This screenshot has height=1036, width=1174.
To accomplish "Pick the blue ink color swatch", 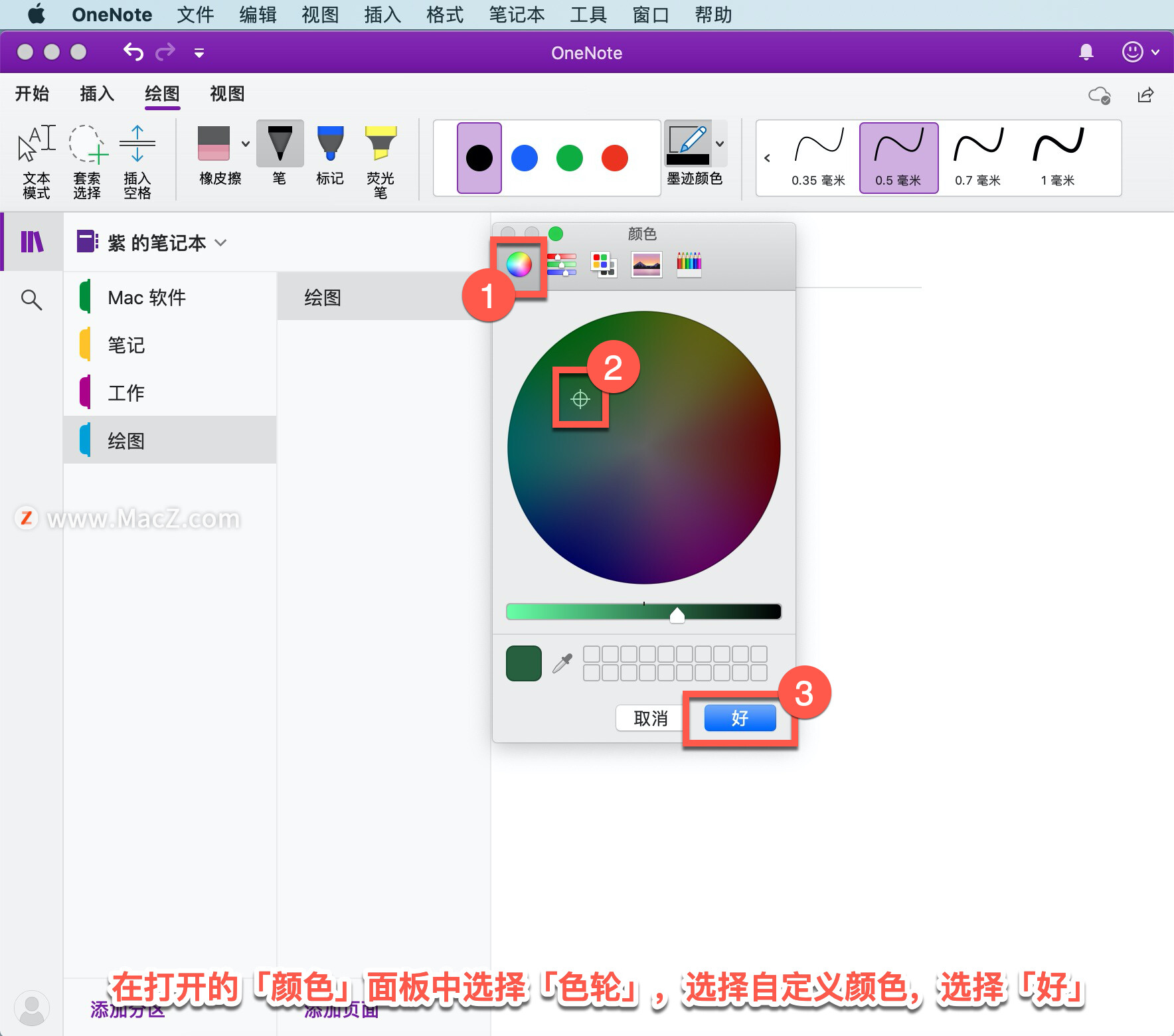I will pos(525,158).
